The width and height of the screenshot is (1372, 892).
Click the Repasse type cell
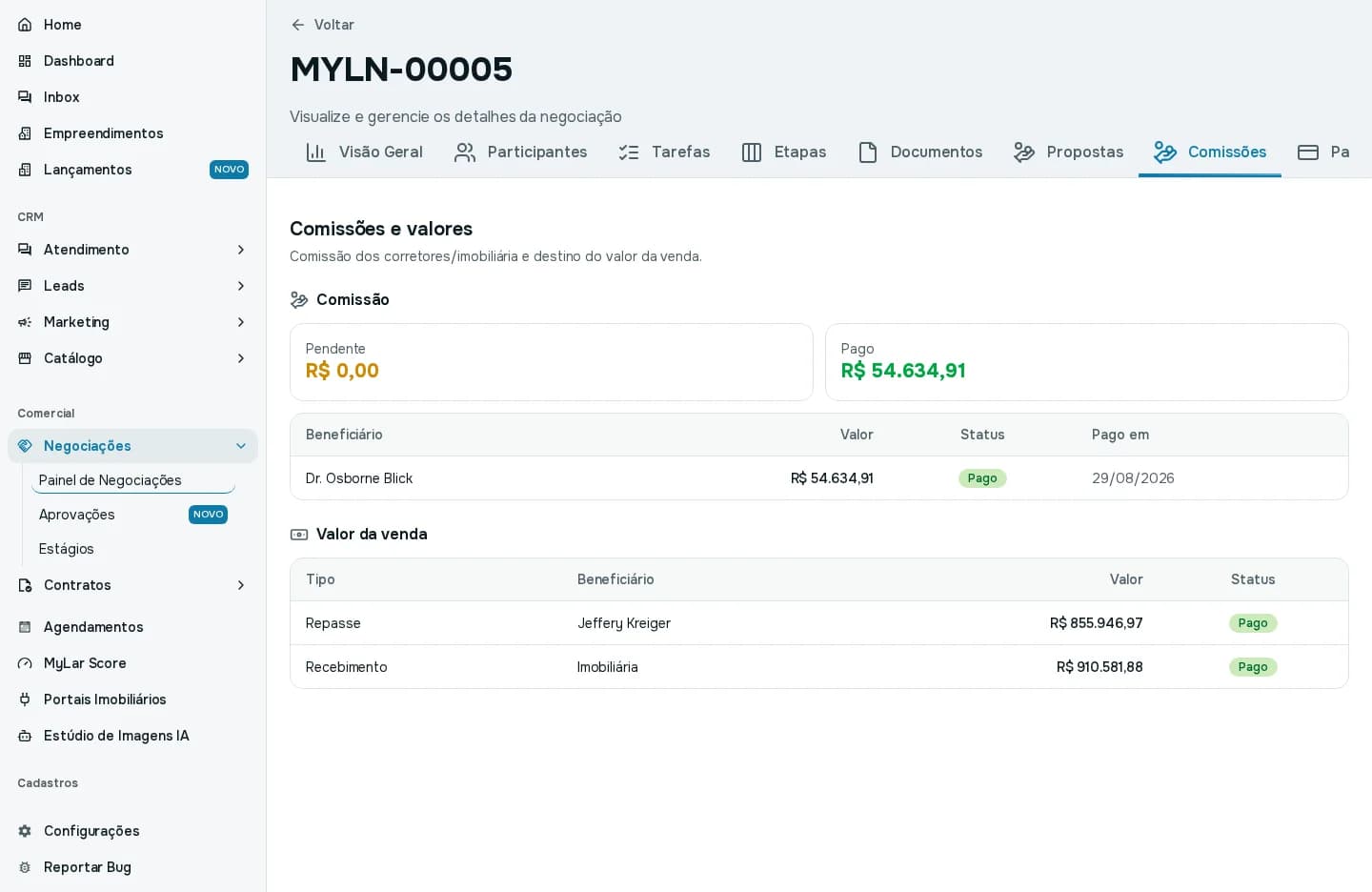(x=333, y=623)
